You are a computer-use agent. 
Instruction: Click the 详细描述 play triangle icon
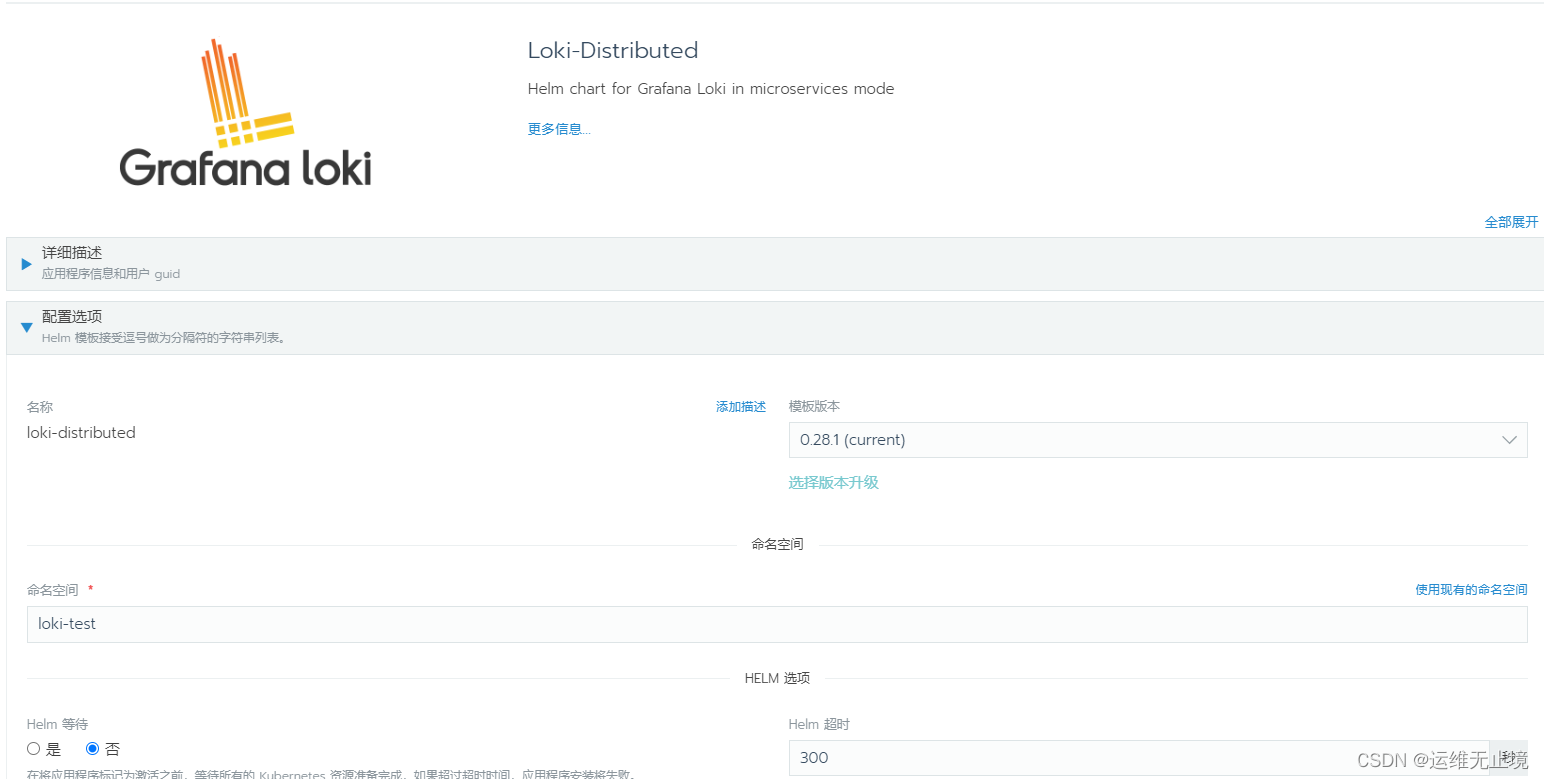point(25,264)
